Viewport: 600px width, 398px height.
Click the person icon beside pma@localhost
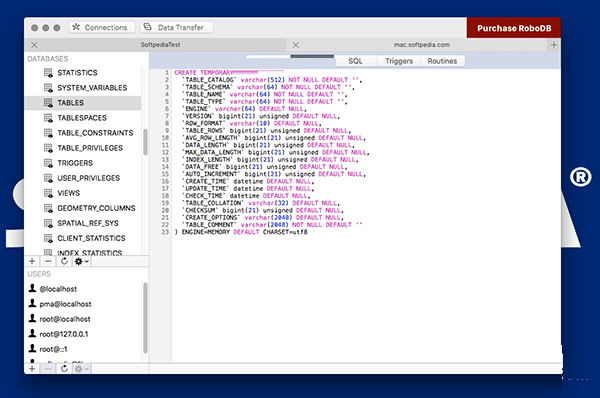coord(33,303)
